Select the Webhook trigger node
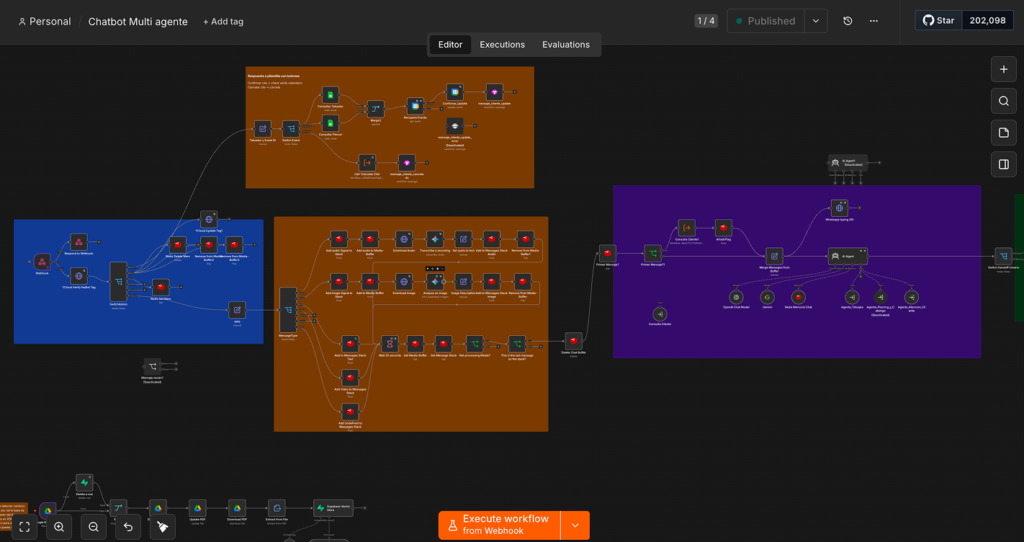1024x542 pixels. click(42, 262)
